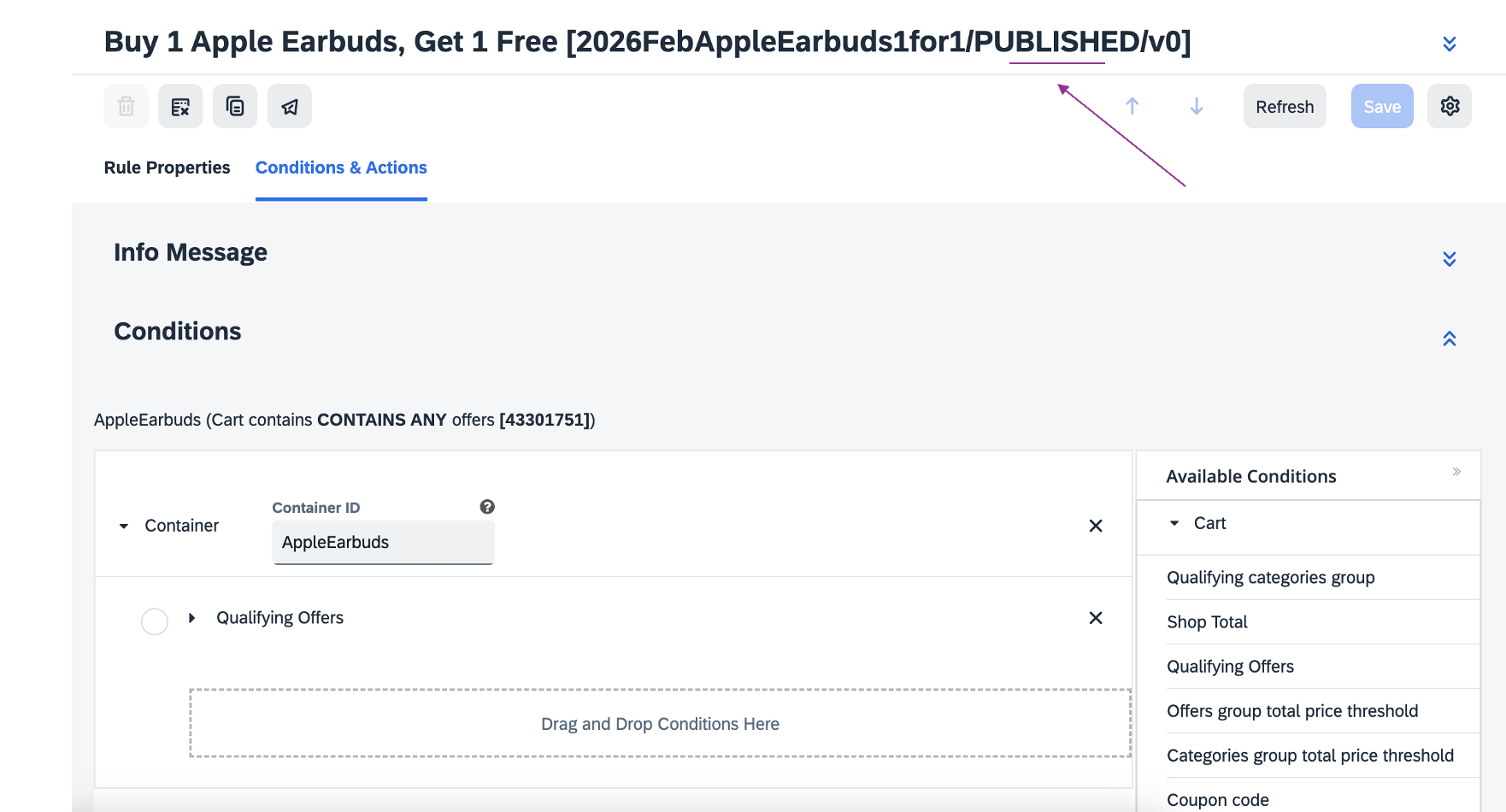Click Container ID help question mark
The height and width of the screenshot is (812, 1506).
point(487,507)
